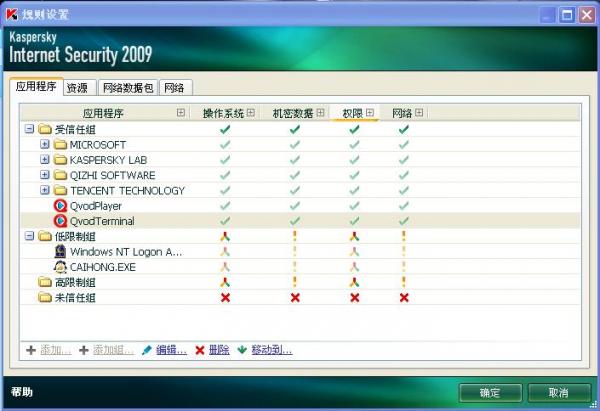Click the QvodTerminal application icon
The width and height of the screenshot is (600, 411).
[x=60, y=221]
